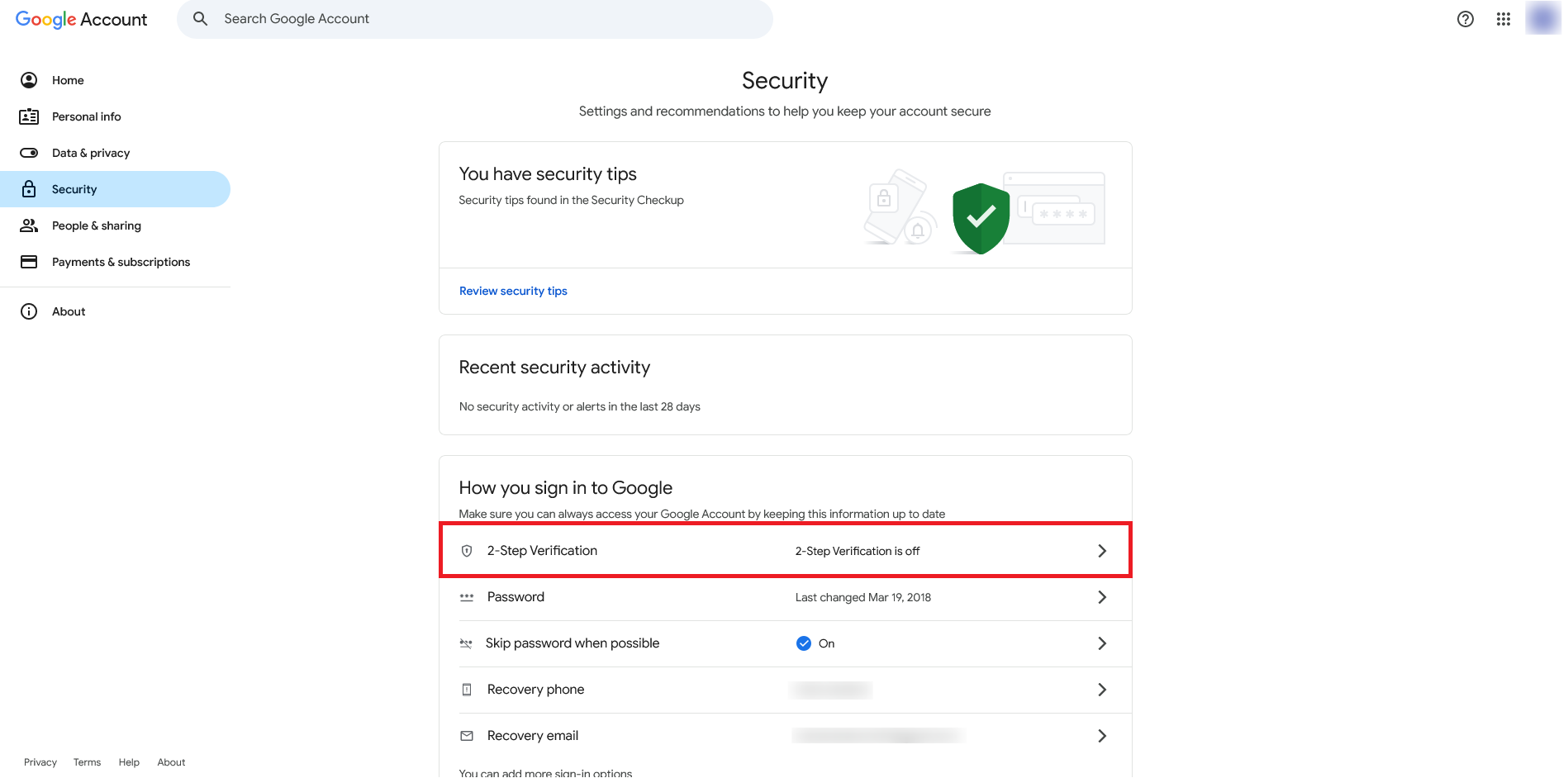The width and height of the screenshot is (1568, 778).
Task: Expand the Password row chevron
Action: click(1102, 597)
